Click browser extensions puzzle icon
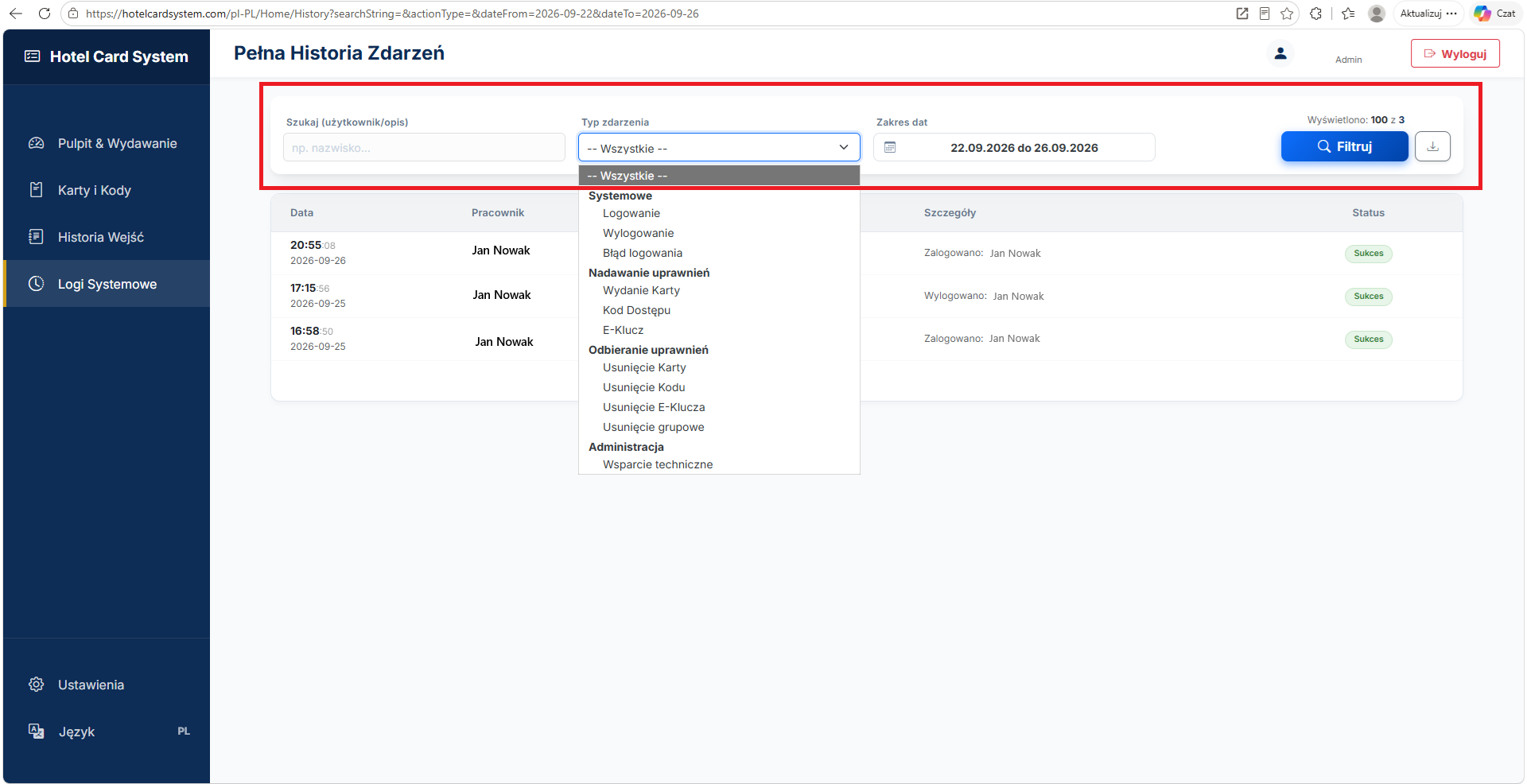The height and width of the screenshot is (784, 1527). tap(1316, 14)
